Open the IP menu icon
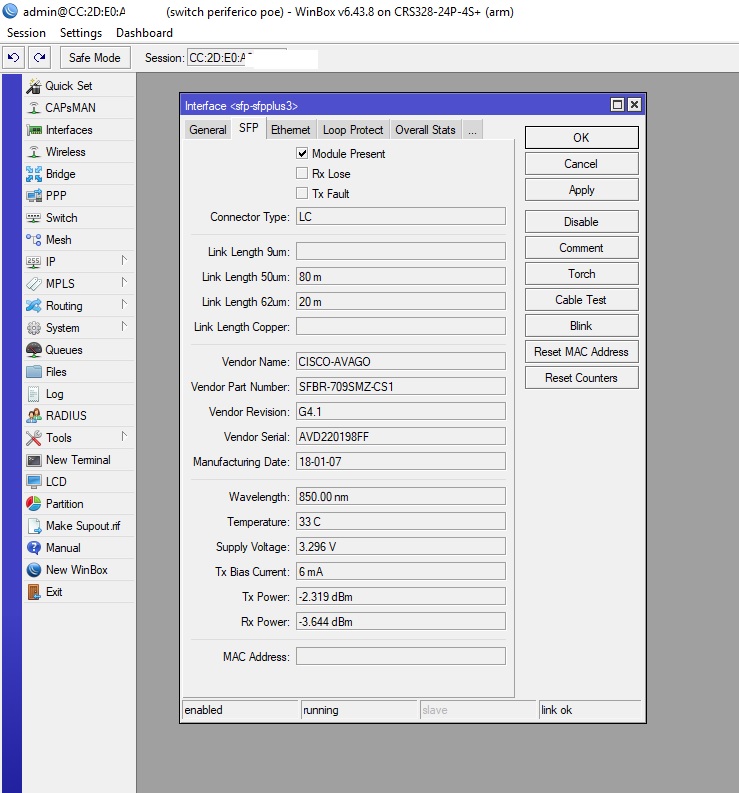Image resolution: width=739 pixels, height=793 pixels. click(34, 262)
